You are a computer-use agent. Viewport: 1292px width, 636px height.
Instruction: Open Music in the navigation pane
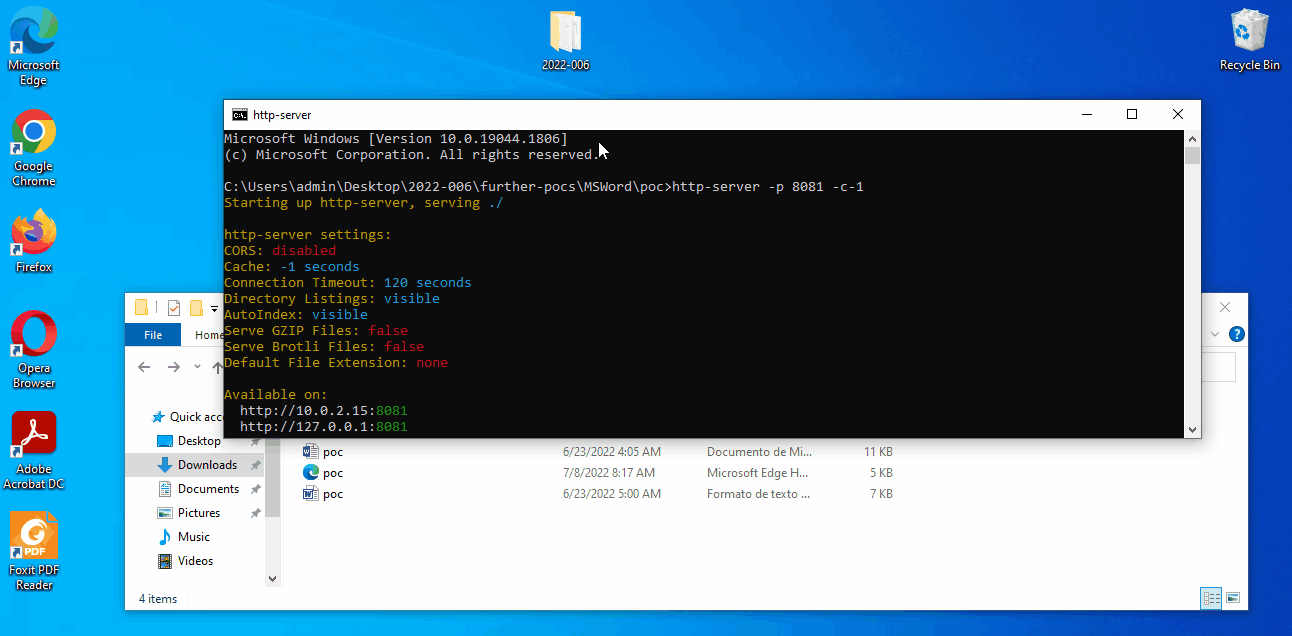194,537
